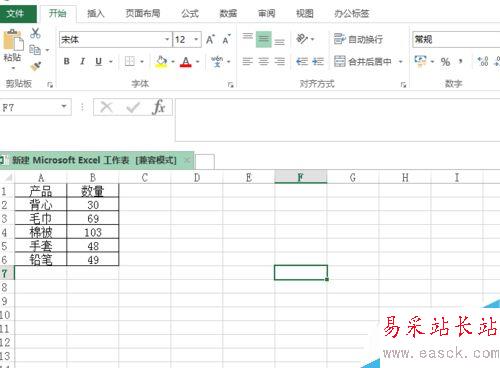
Task: Toggle Italic formatting
Action: click(x=82, y=61)
